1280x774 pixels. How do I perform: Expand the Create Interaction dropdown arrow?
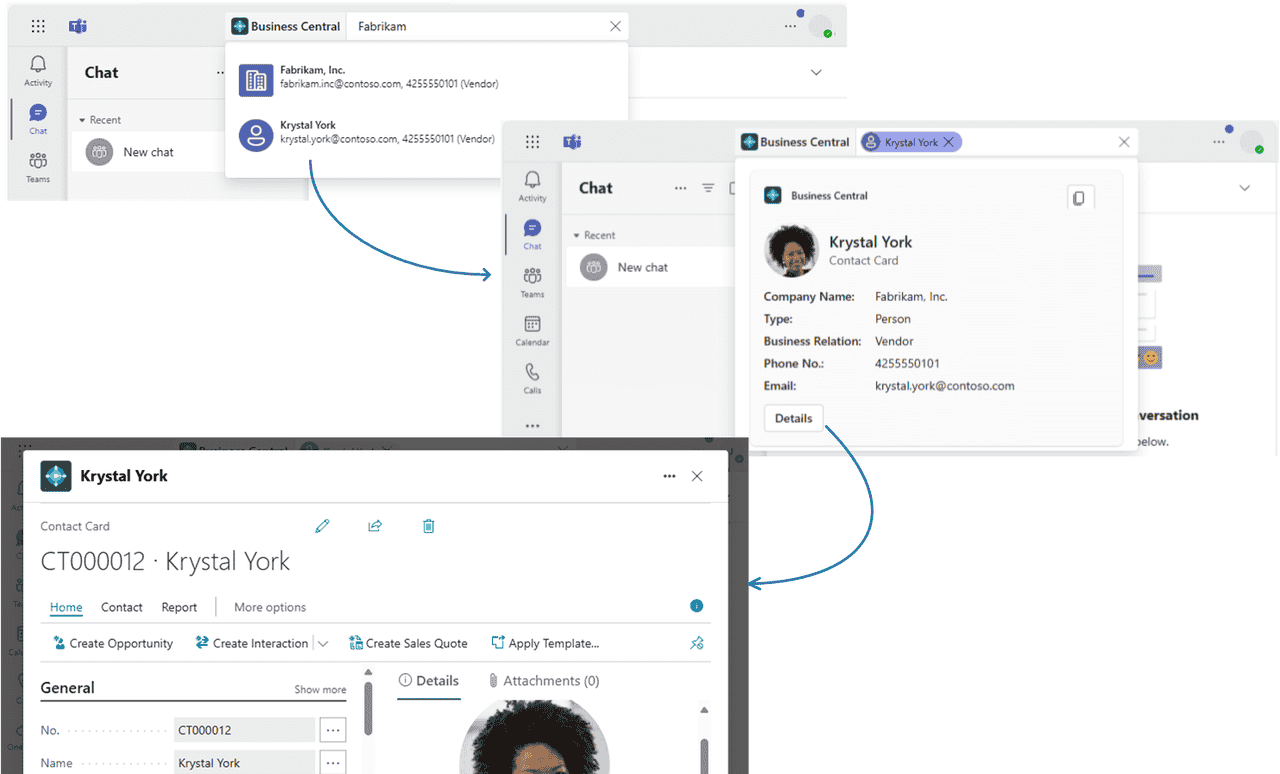[323, 643]
